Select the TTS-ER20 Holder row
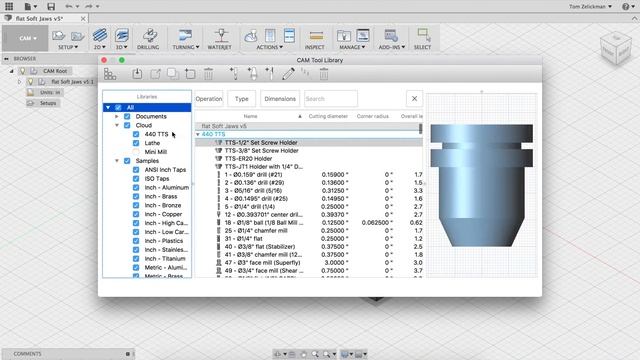This screenshot has width=640, height=360. point(309,159)
